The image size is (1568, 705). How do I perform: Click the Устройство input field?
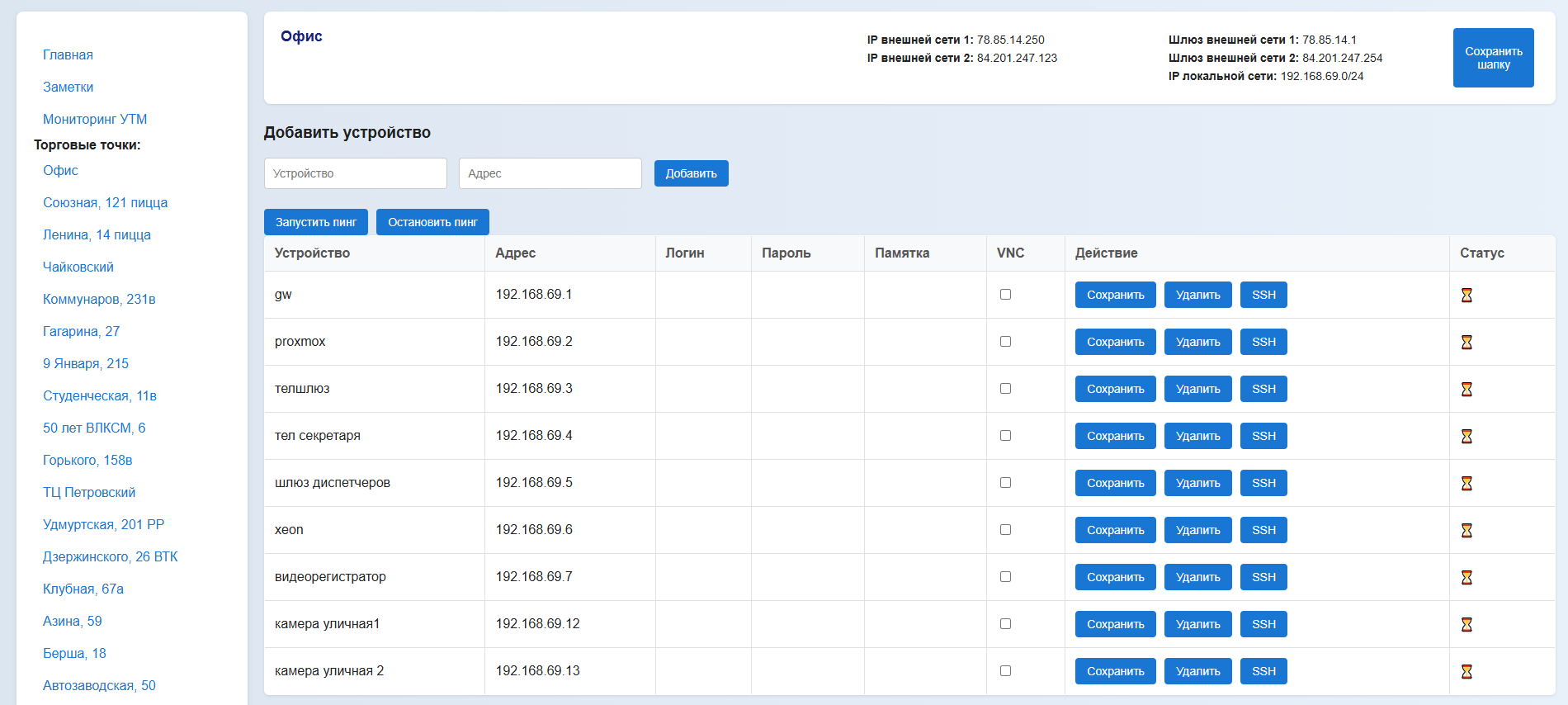point(355,173)
